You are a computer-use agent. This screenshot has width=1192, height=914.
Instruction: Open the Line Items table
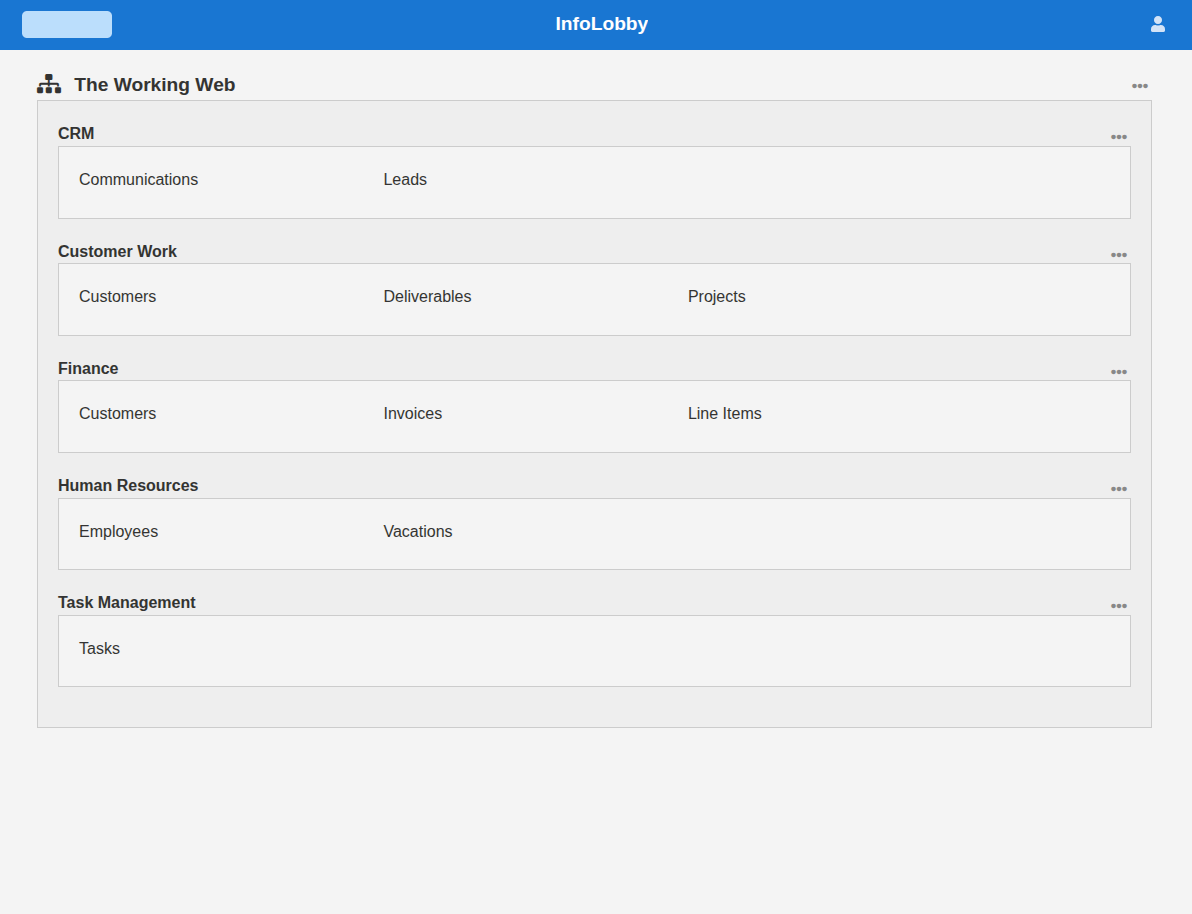tap(724, 414)
